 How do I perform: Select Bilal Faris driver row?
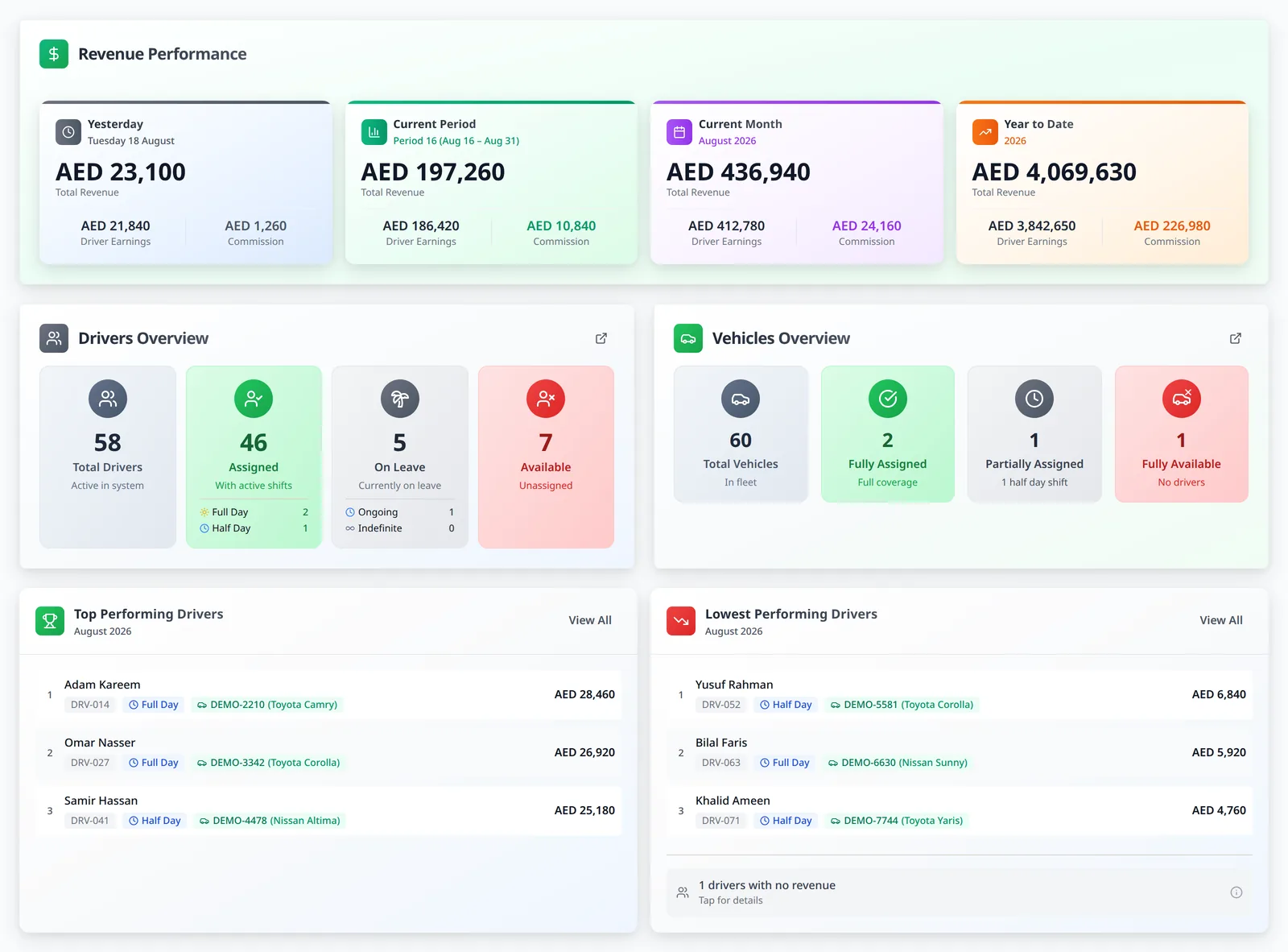click(960, 753)
